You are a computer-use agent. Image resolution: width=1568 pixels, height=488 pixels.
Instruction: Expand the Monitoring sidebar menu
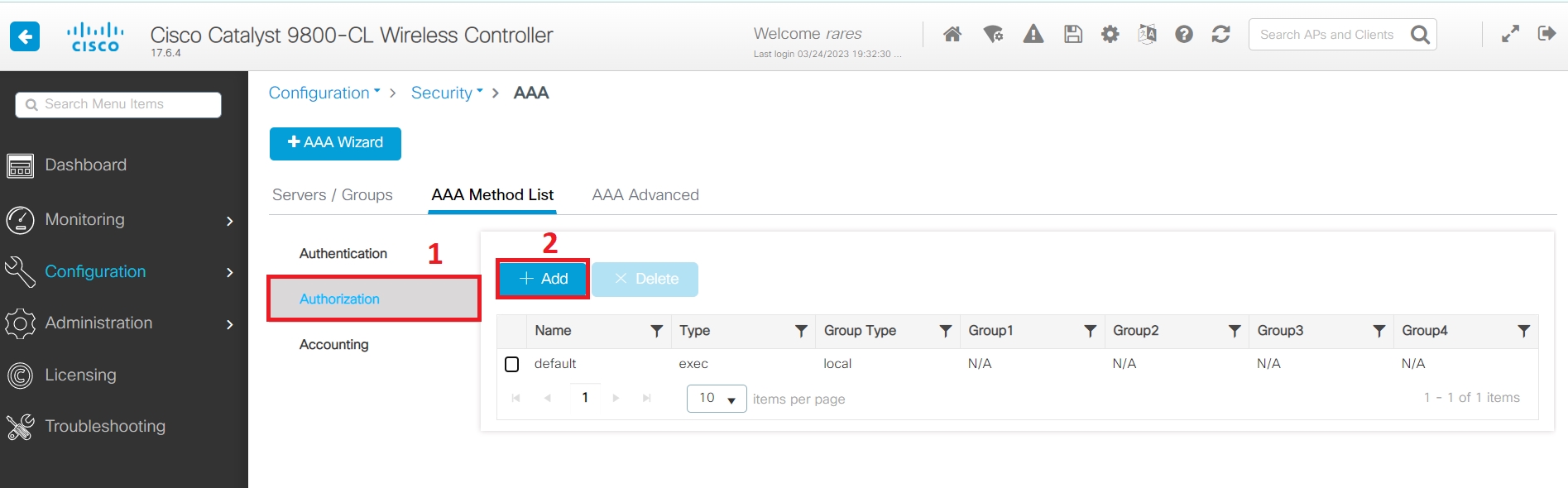point(124,220)
